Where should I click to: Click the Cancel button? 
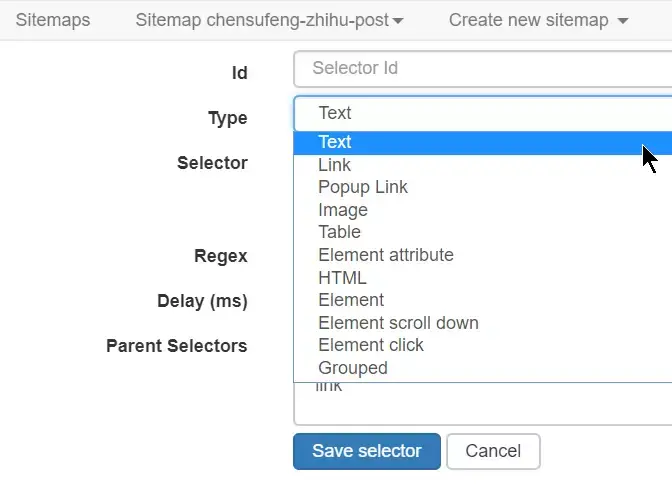(x=493, y=451)
